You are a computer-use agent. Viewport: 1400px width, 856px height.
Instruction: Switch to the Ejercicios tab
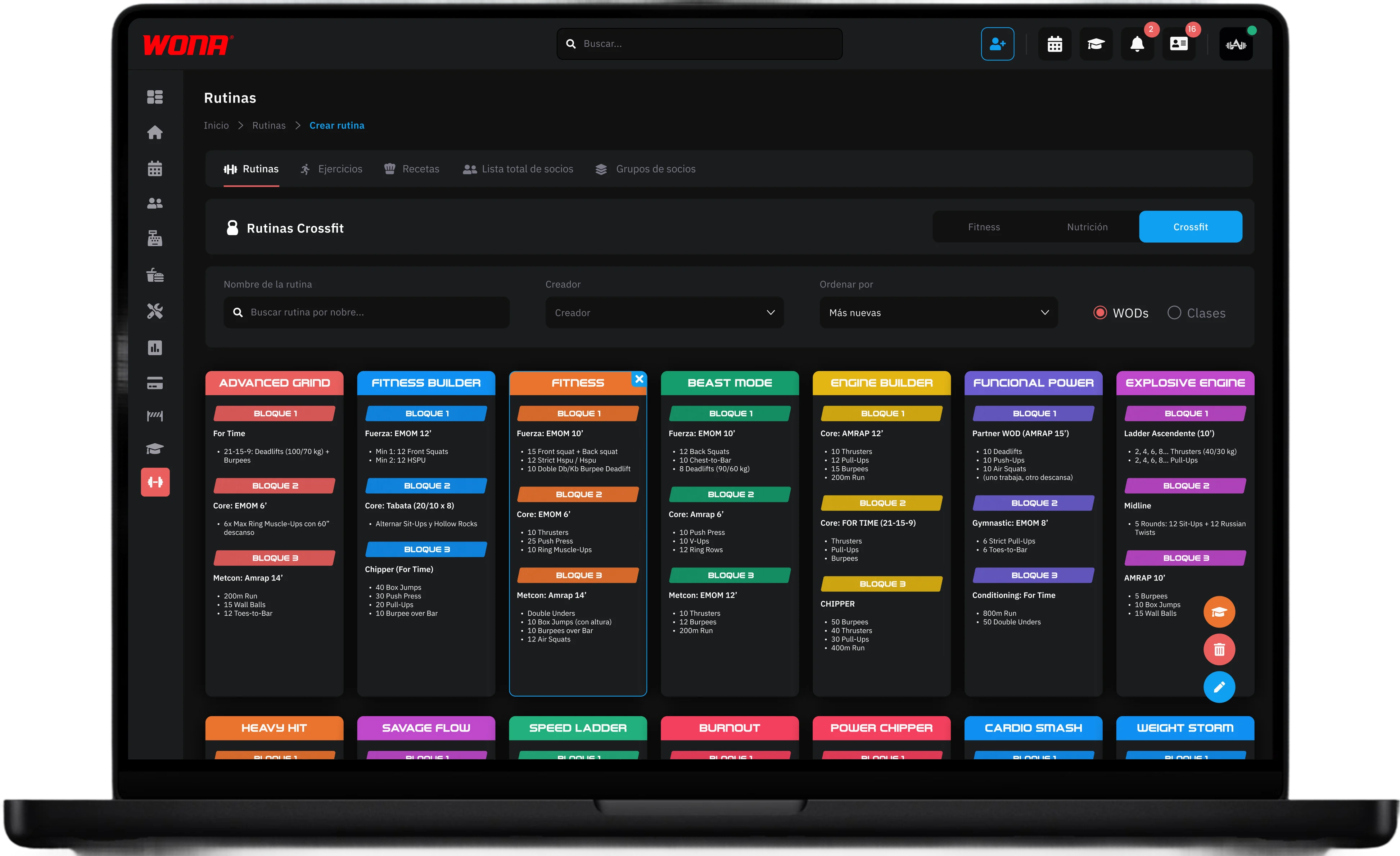point(331,169)
